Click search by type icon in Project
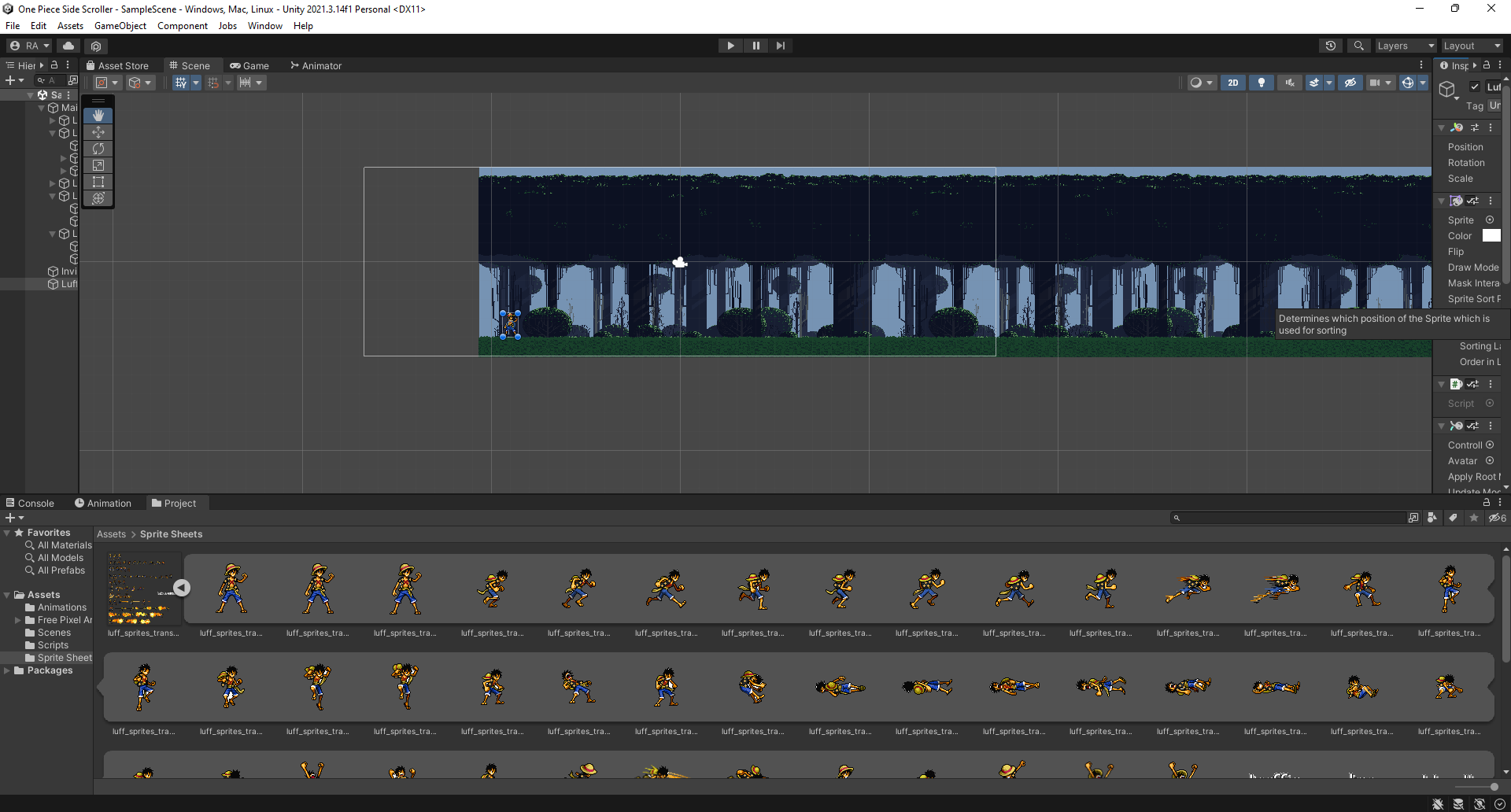 (1432, 518)
